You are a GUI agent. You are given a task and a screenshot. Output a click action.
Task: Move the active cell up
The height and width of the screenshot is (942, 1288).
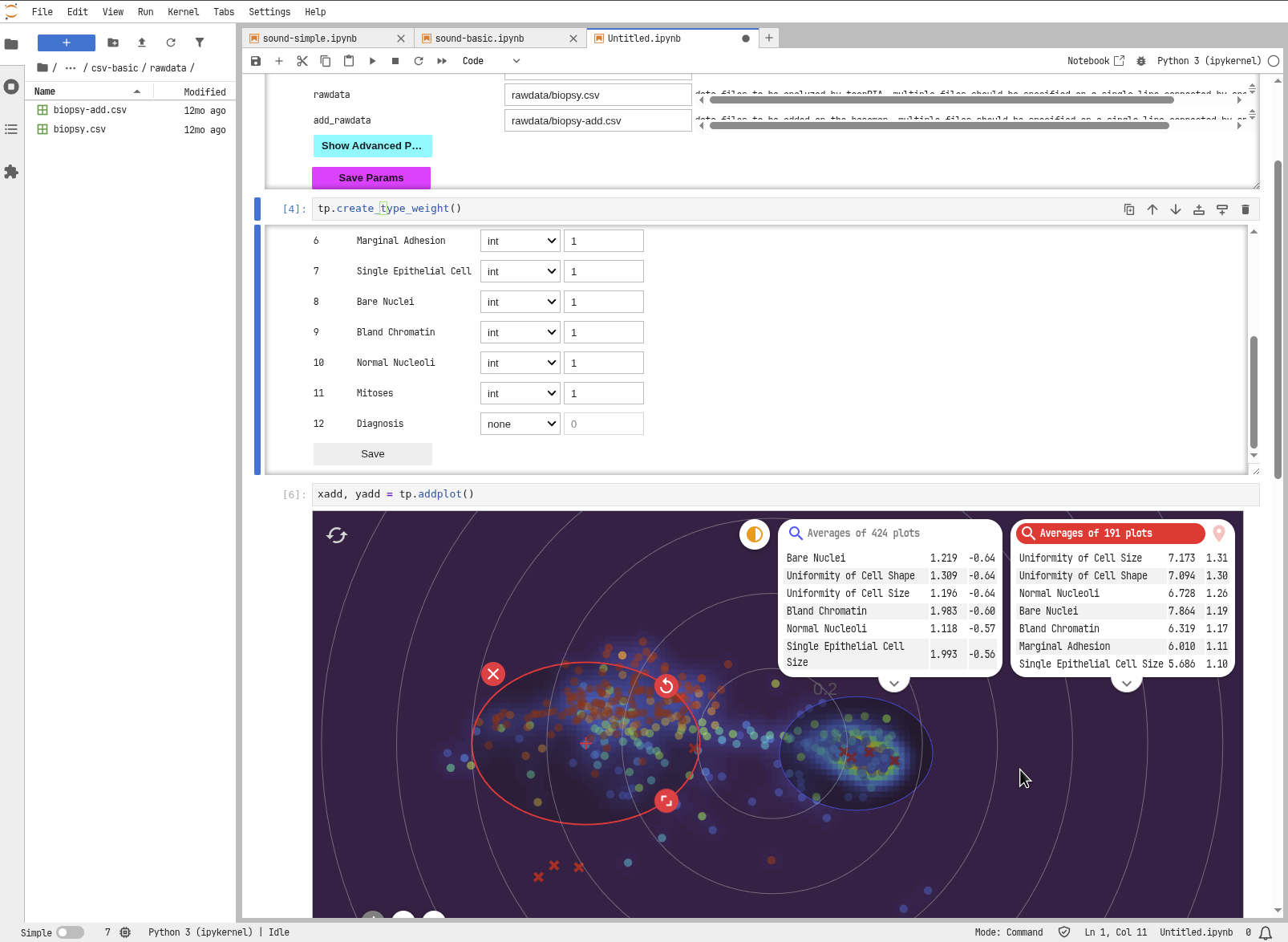tap(1152, 209)
